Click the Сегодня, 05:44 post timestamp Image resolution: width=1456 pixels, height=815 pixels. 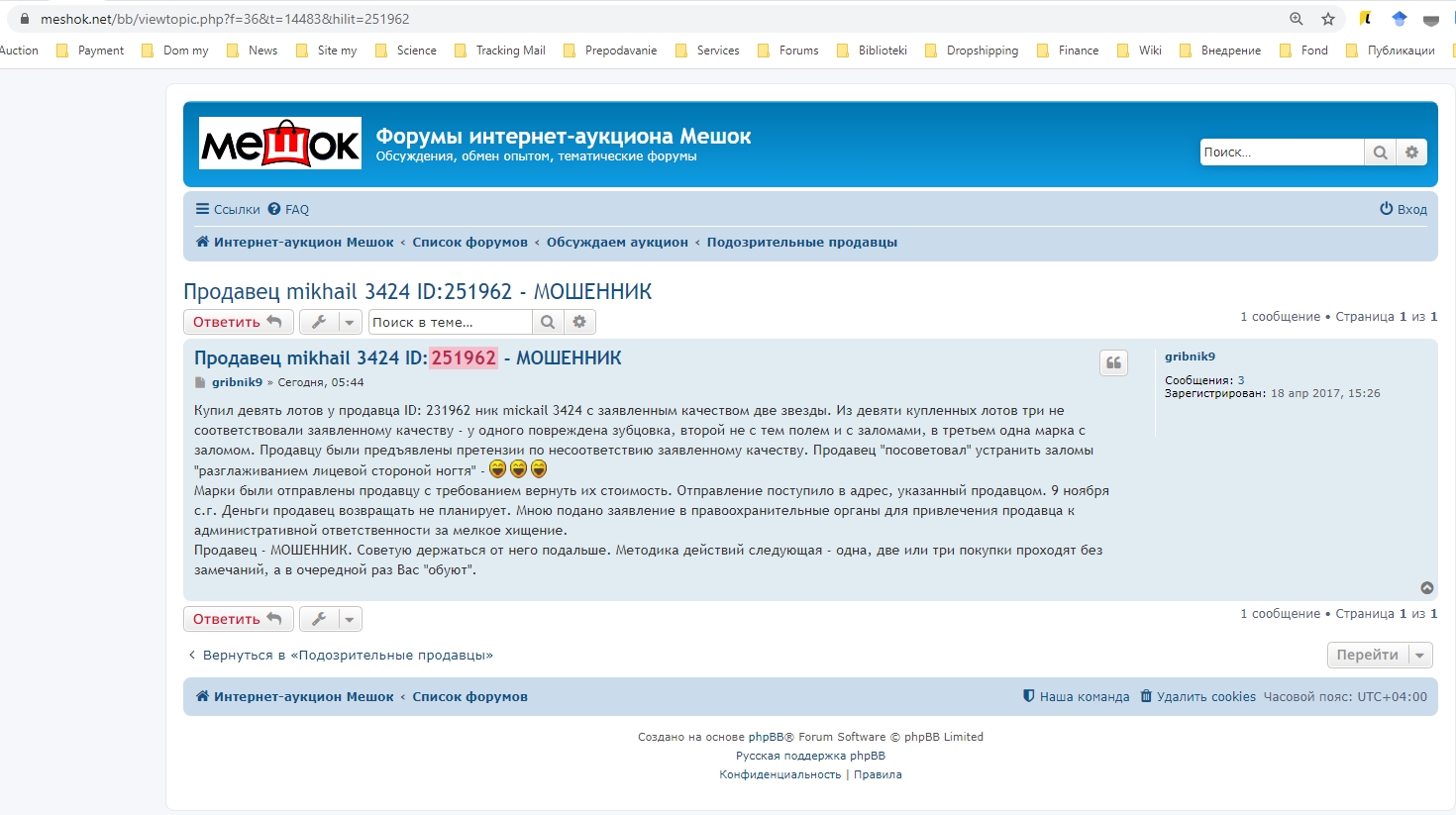coord(321,382)
